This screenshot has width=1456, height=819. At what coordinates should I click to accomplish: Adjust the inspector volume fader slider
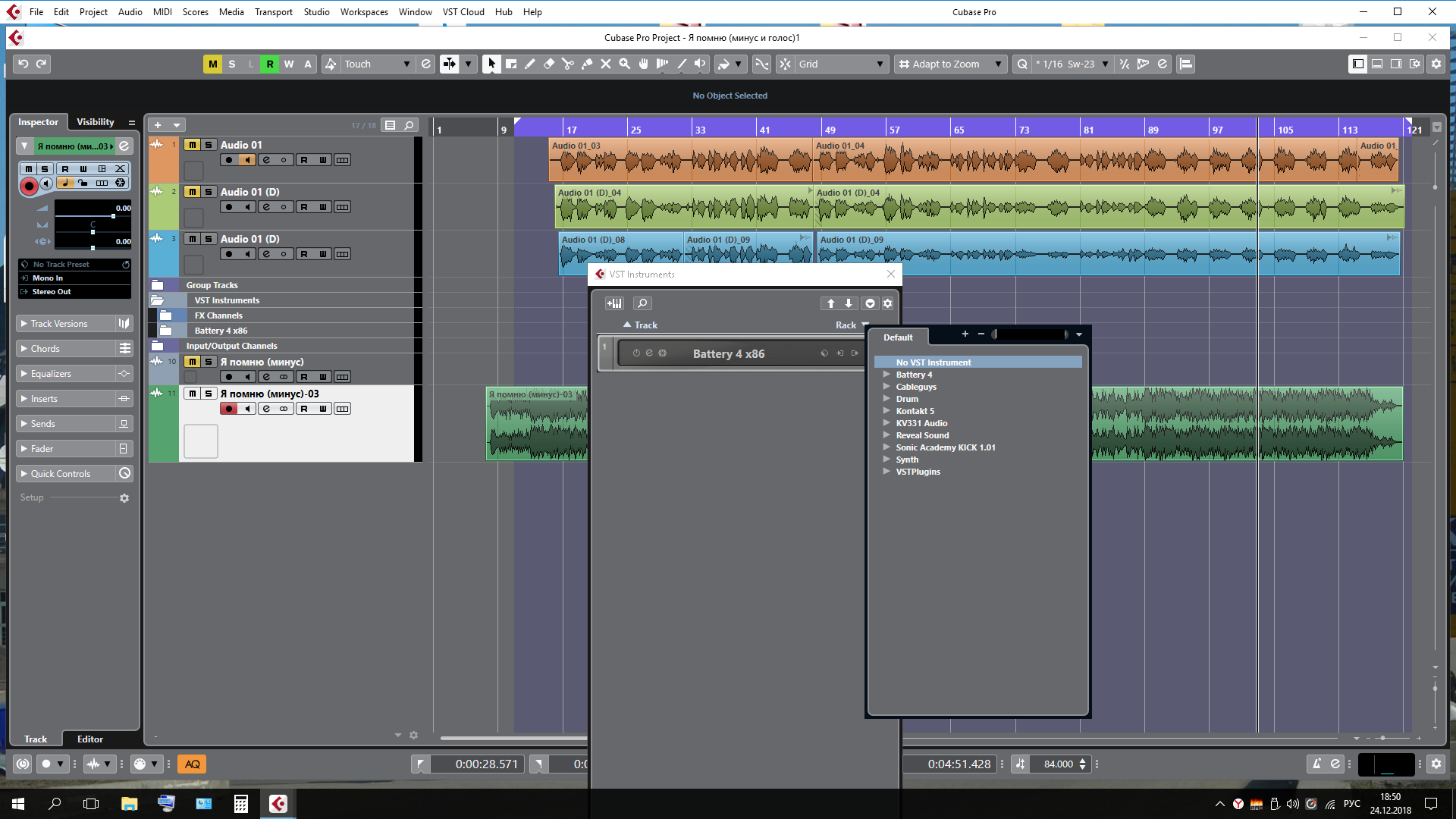(113, 216)
